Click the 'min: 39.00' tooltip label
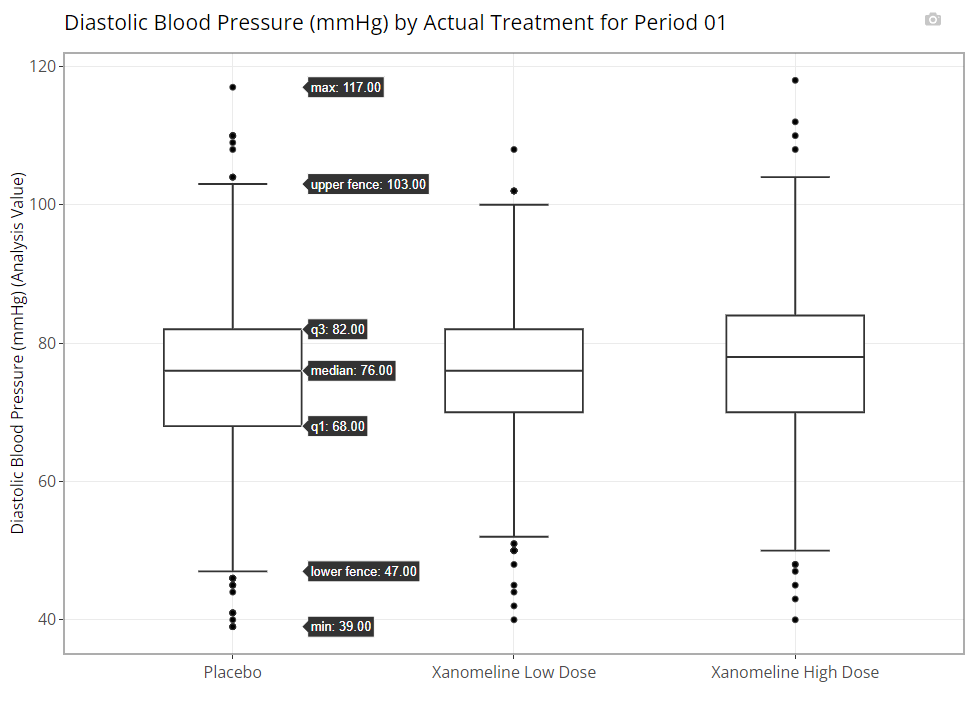Image resolution: width=974 pixels, height=702 pixels. pyautogui.click(x=339, y=626)
